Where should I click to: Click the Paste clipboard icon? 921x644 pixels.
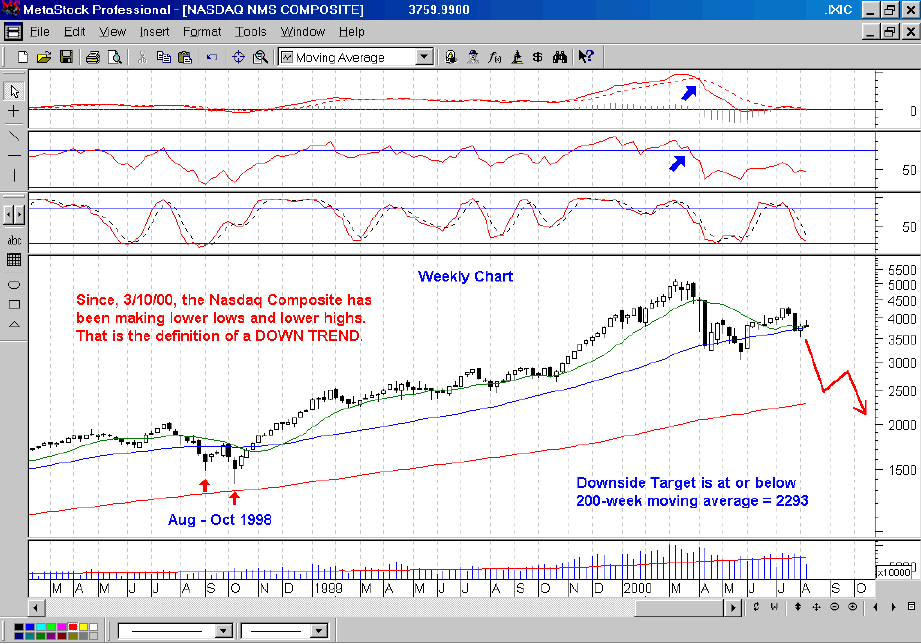point(185,57)
